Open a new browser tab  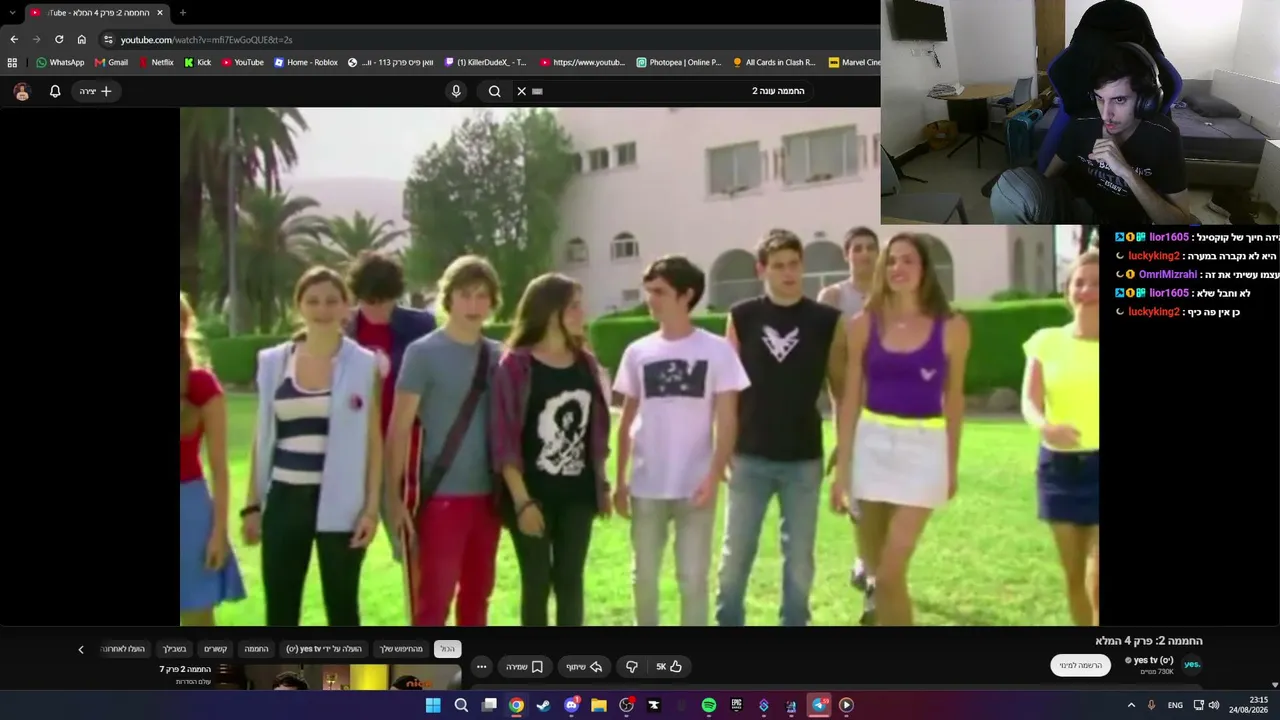pos(182,13)
